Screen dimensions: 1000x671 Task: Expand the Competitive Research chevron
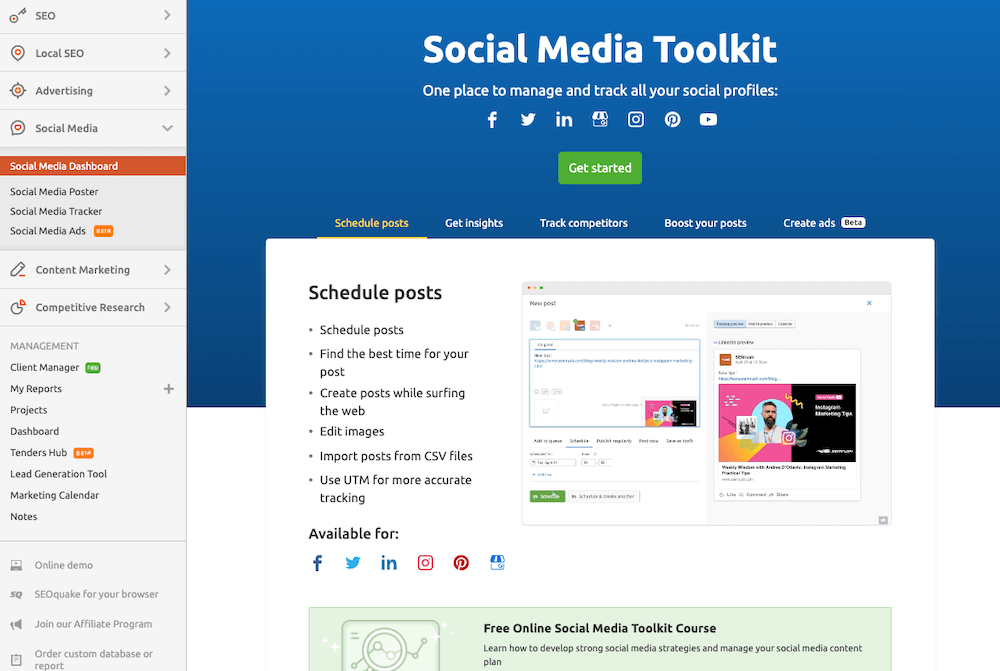tap(167, 307)
